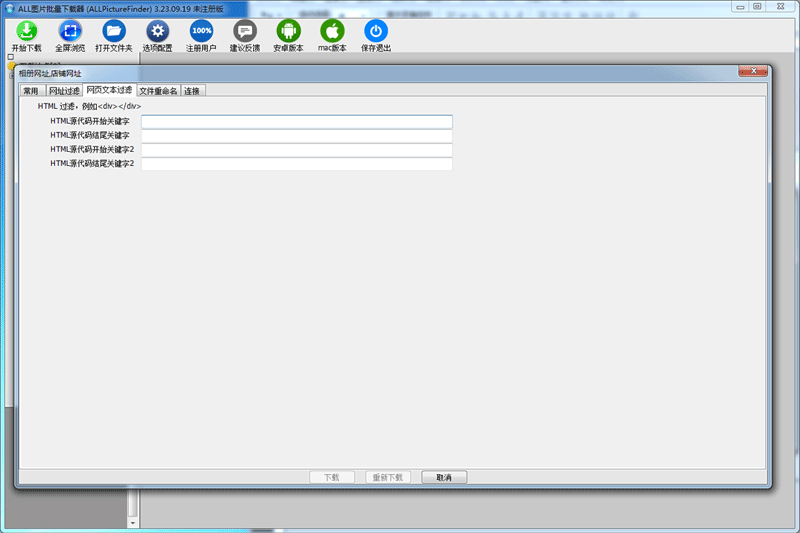Open 全屏浏览 full-screen browse mode
The image size is (800, 533).
point(70,31)
